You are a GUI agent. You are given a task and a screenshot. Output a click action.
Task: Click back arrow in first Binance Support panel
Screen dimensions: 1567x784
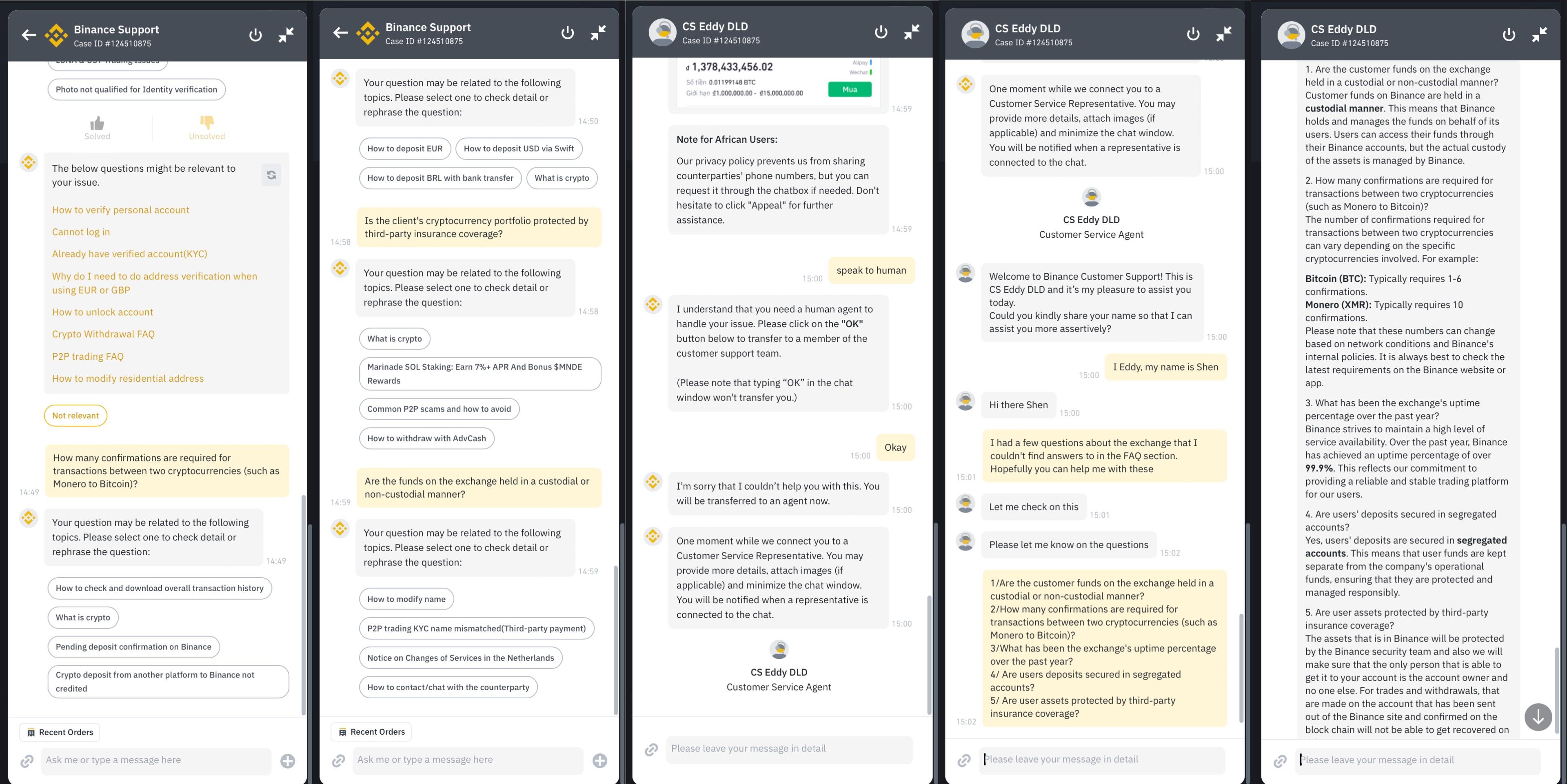tap(29, 35)
